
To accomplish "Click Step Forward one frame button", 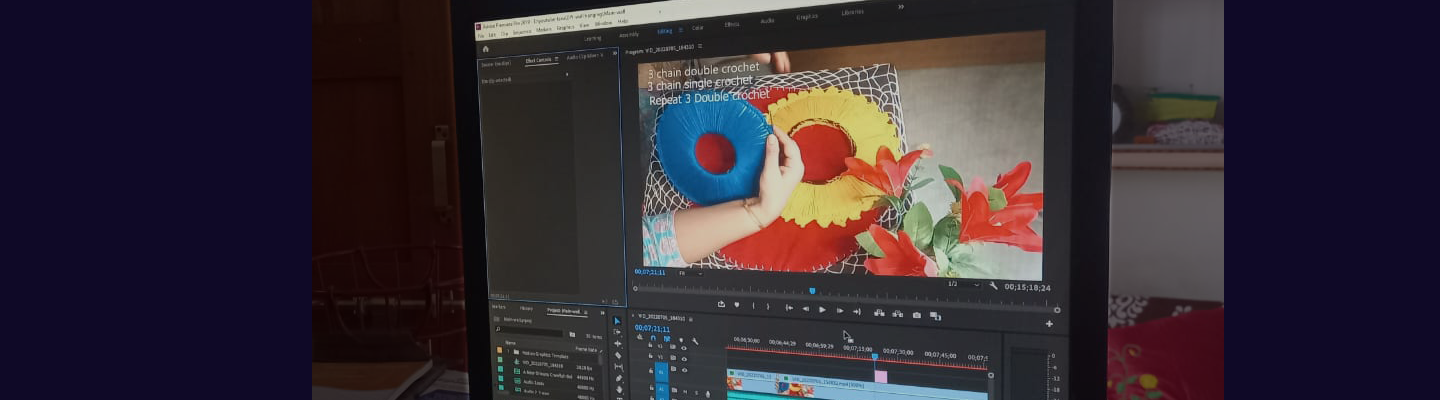I will (840, 311).
